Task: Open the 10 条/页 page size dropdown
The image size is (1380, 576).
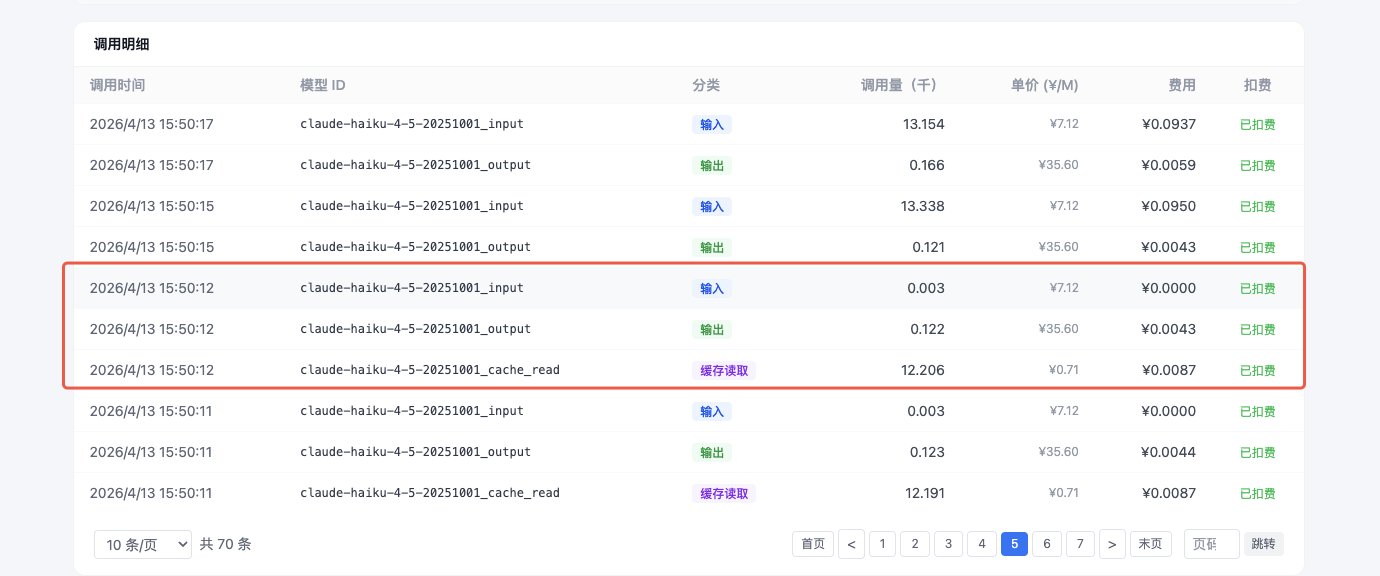Action: 142,544
